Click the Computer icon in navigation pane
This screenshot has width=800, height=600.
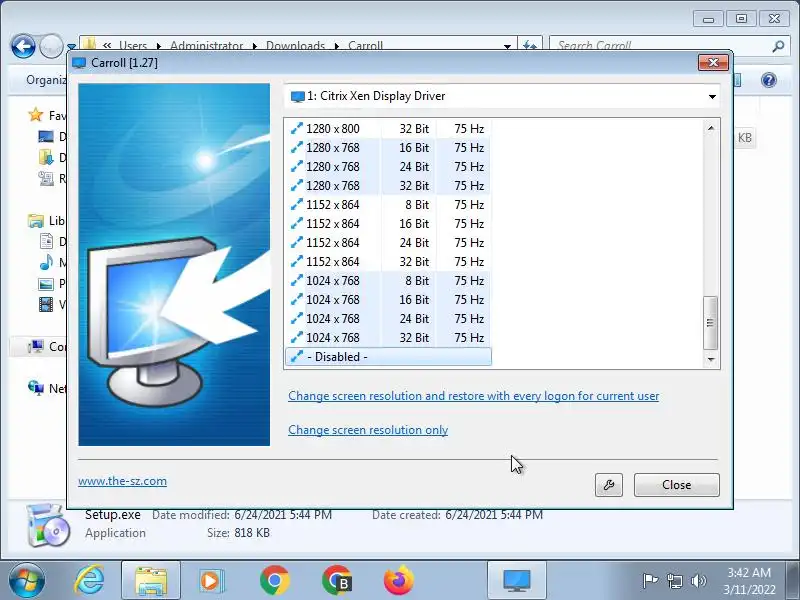click(36, 346)
